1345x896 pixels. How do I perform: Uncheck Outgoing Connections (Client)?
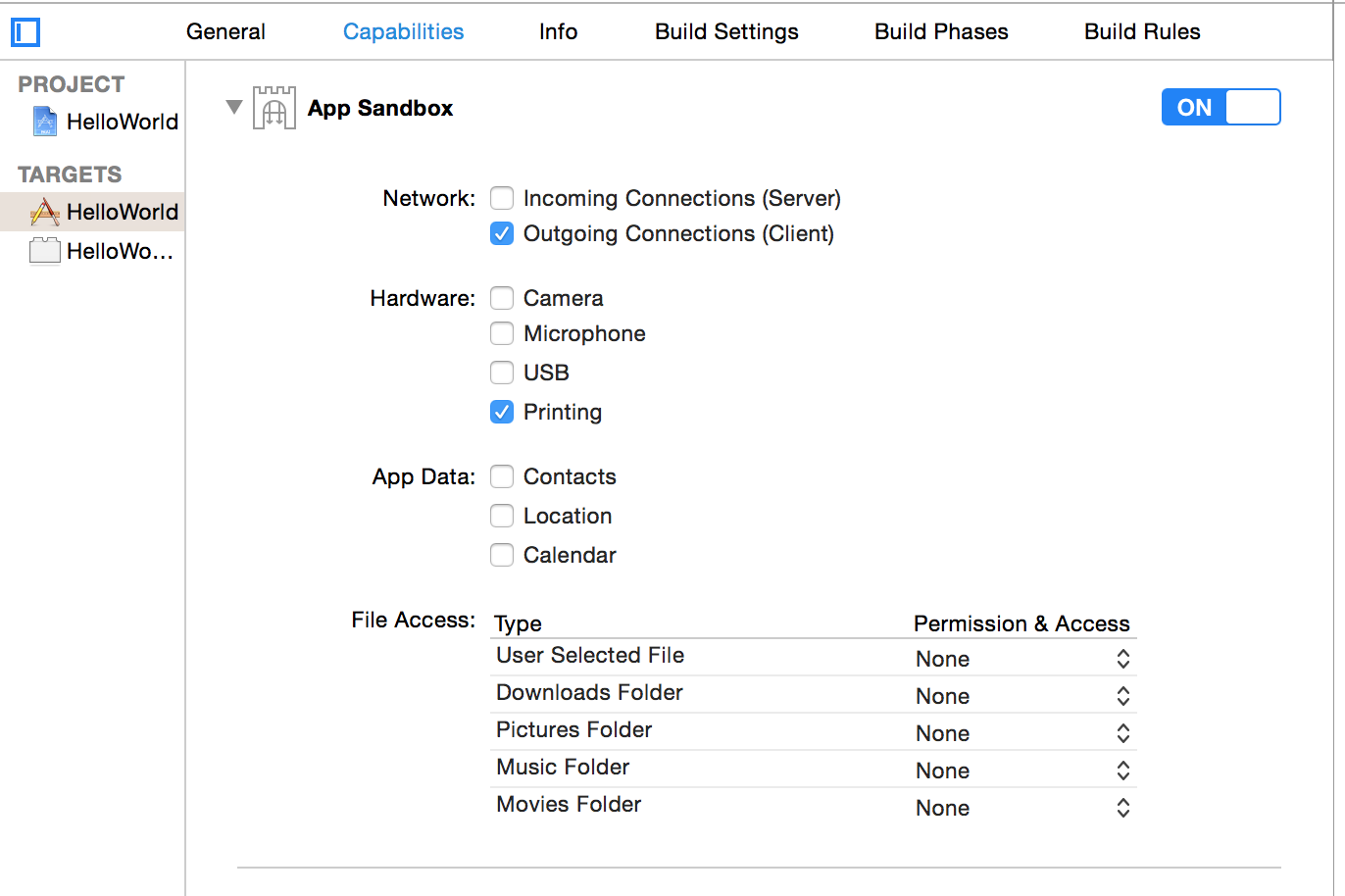[502, 234]
